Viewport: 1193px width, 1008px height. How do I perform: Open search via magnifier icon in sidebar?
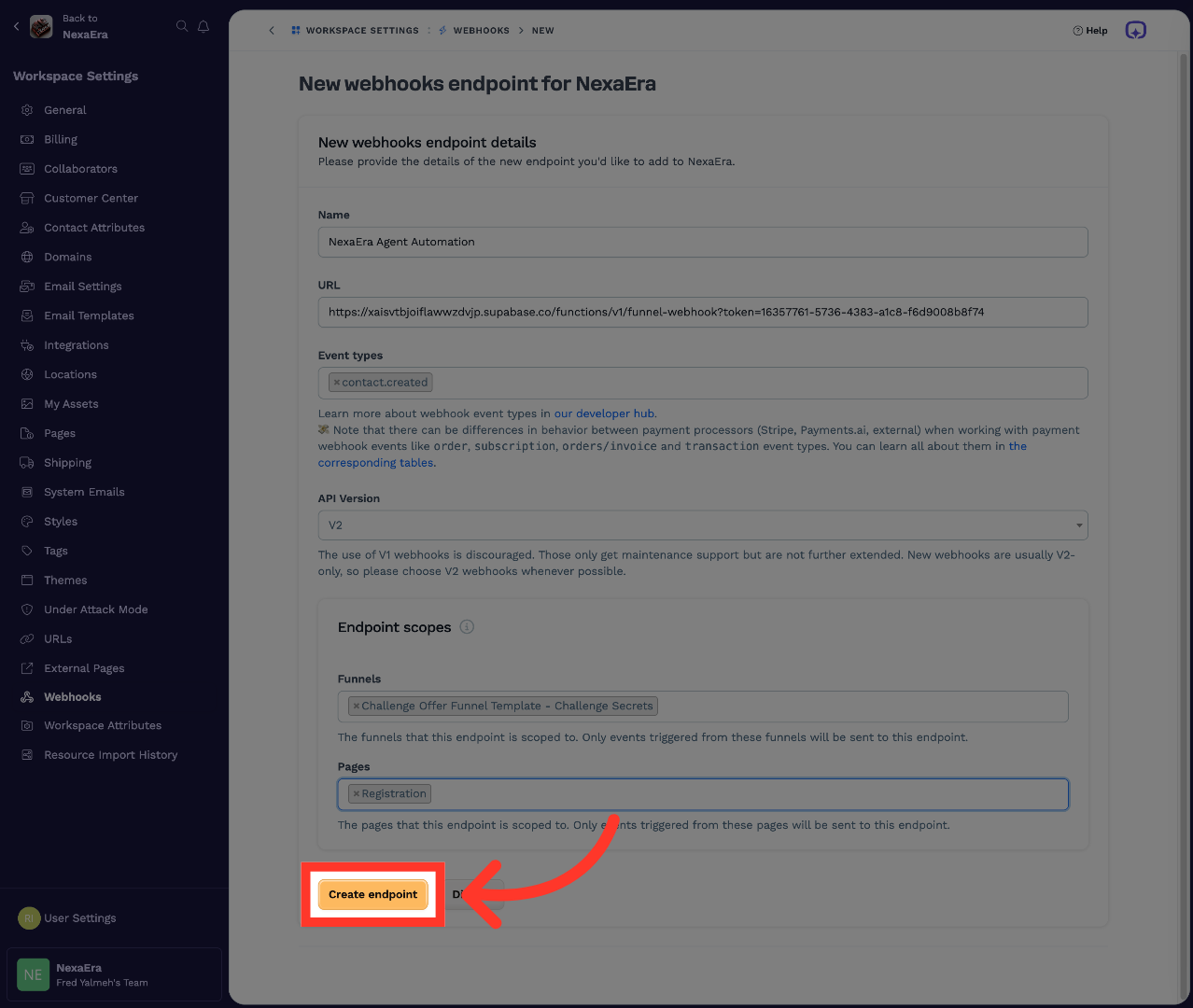pos(182,26)
